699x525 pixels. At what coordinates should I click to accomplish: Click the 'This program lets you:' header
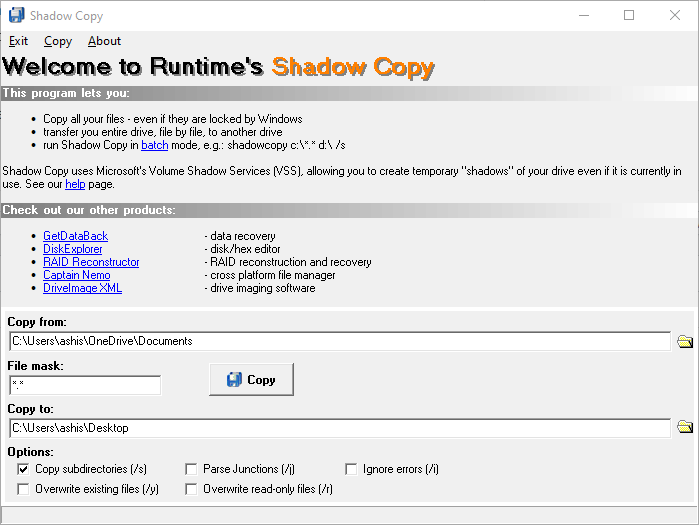click(66, 93)
